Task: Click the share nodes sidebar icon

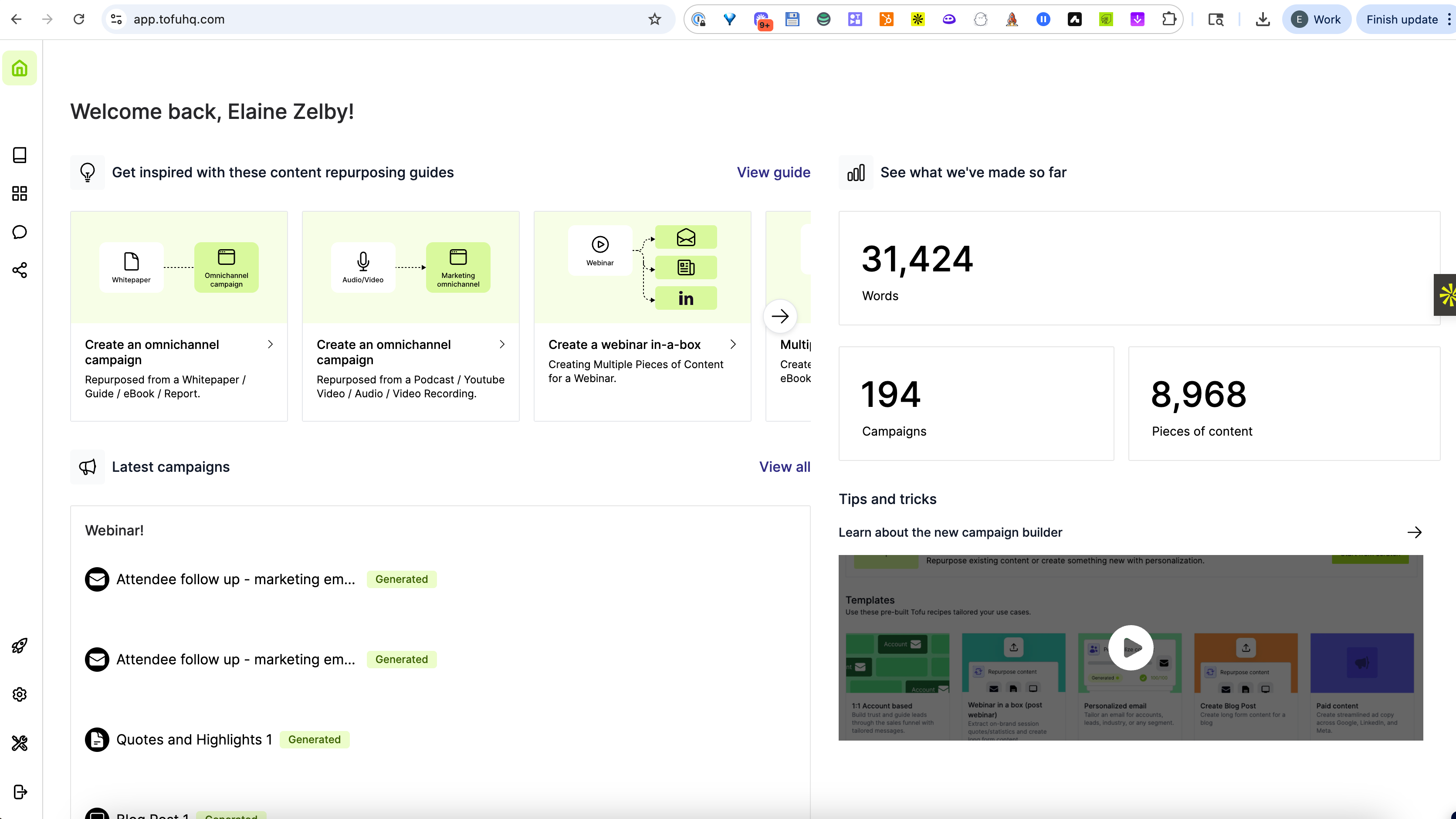Action: point(20,270)
